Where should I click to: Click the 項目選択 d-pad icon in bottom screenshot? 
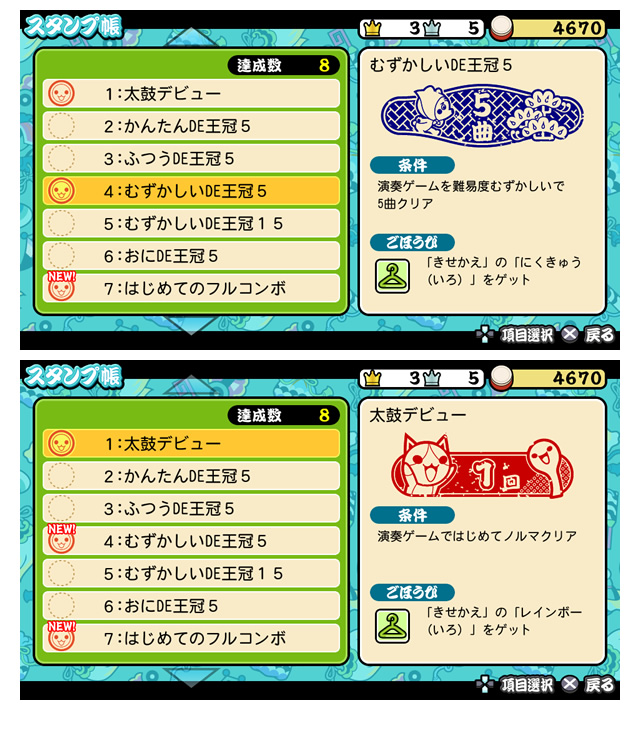(x=485, y=684)
